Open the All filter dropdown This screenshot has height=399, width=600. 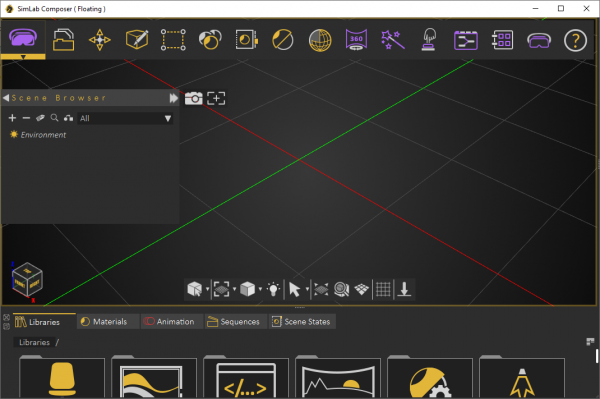(125, 118)
